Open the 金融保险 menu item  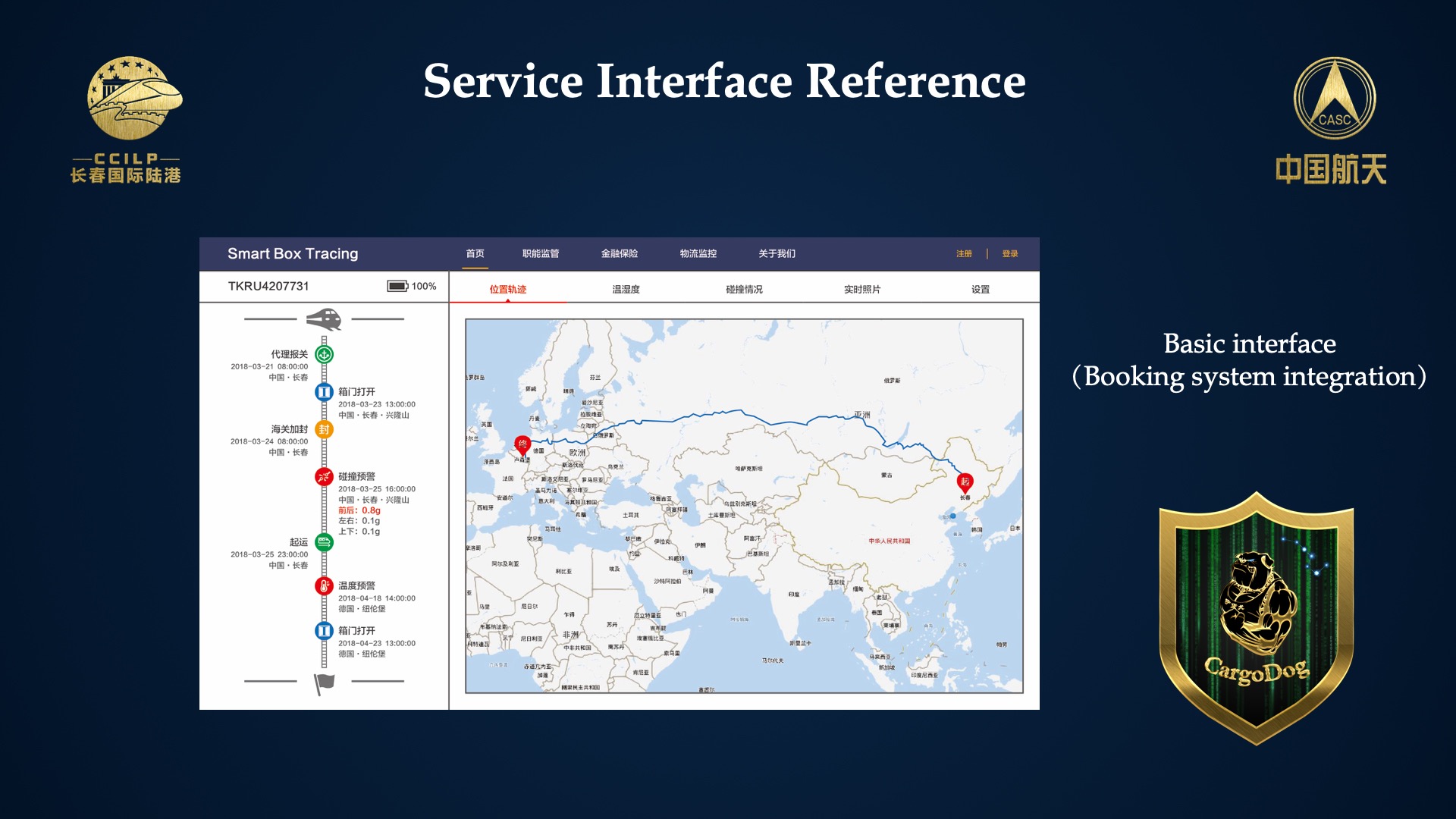coord(620,253)
